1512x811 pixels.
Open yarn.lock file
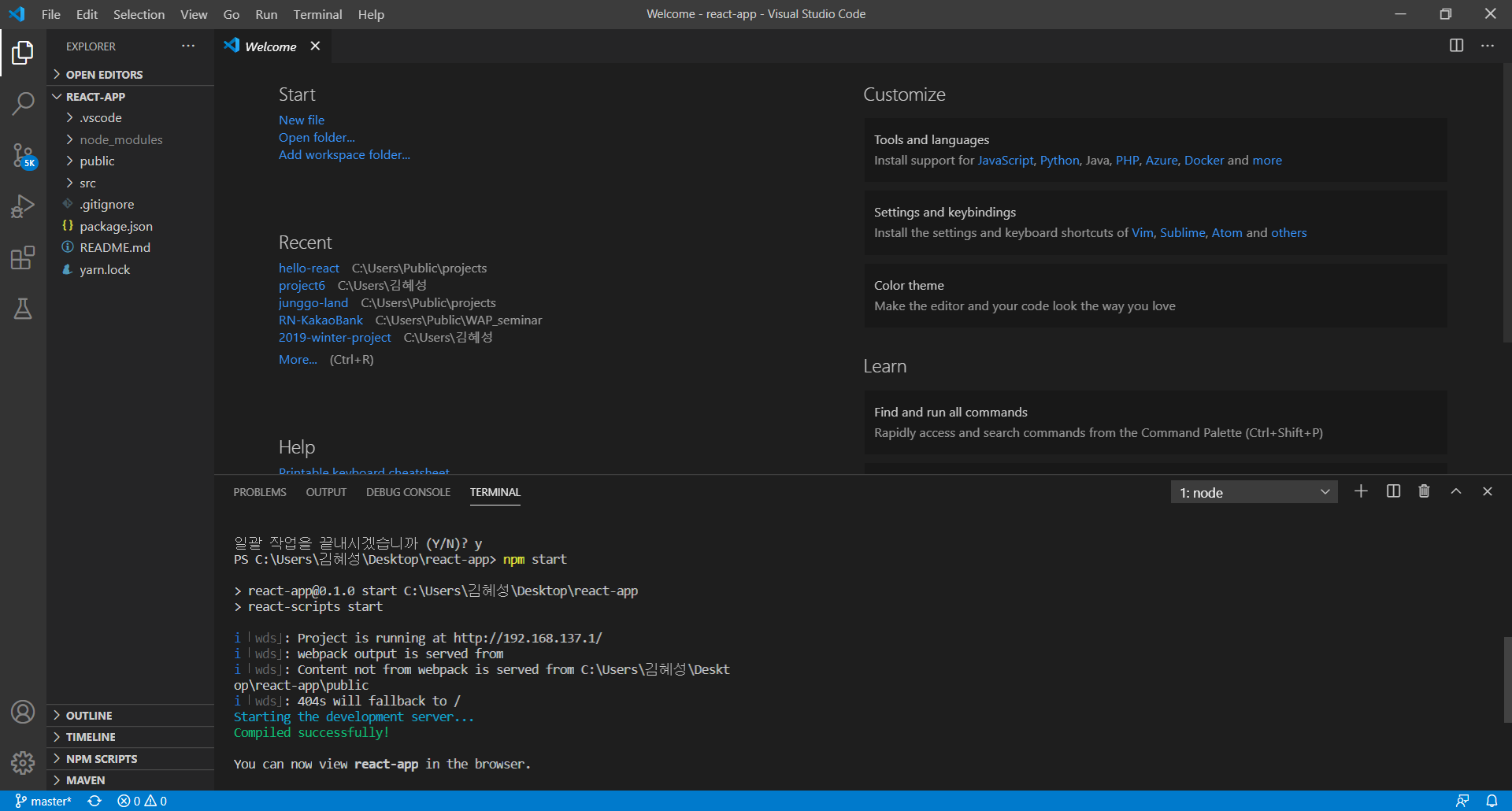pyautogui.click(x=130, y=269)
